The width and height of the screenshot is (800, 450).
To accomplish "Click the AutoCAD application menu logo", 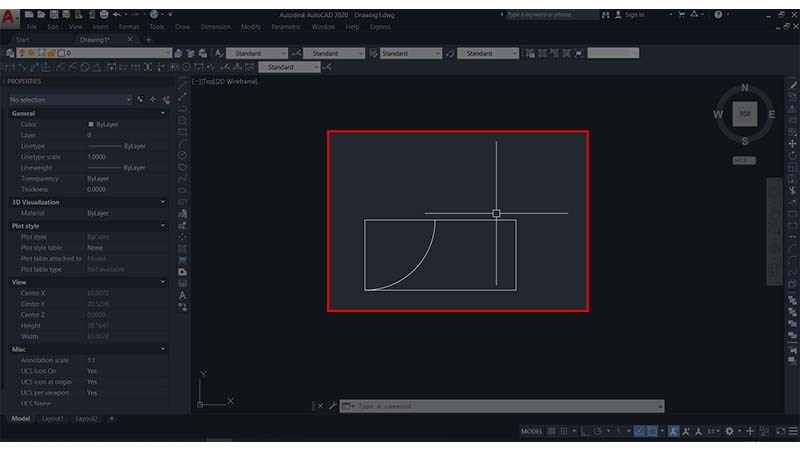I will [x=10, y=15].
